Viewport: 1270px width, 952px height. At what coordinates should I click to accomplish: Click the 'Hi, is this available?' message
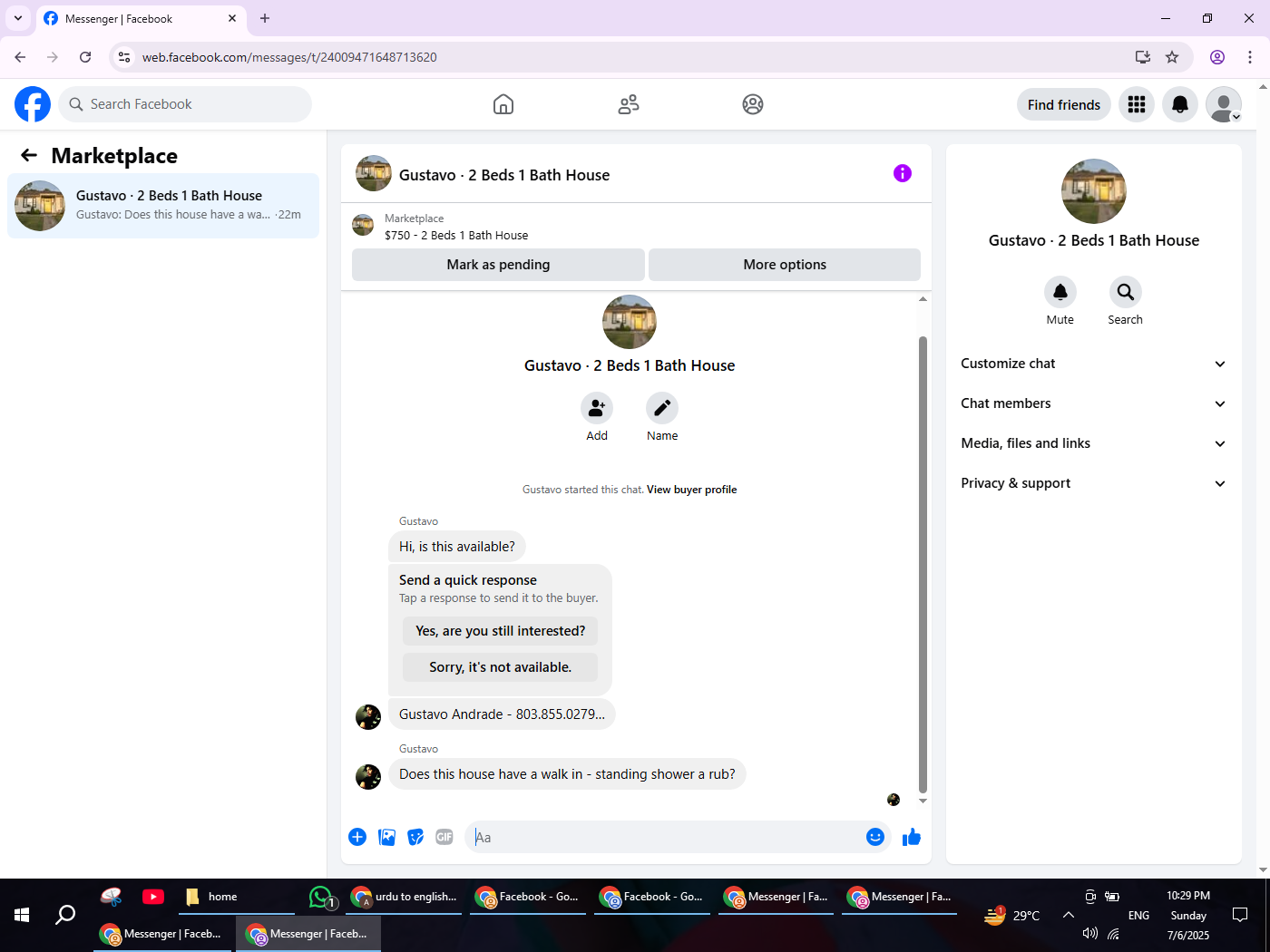coord(457,547)
